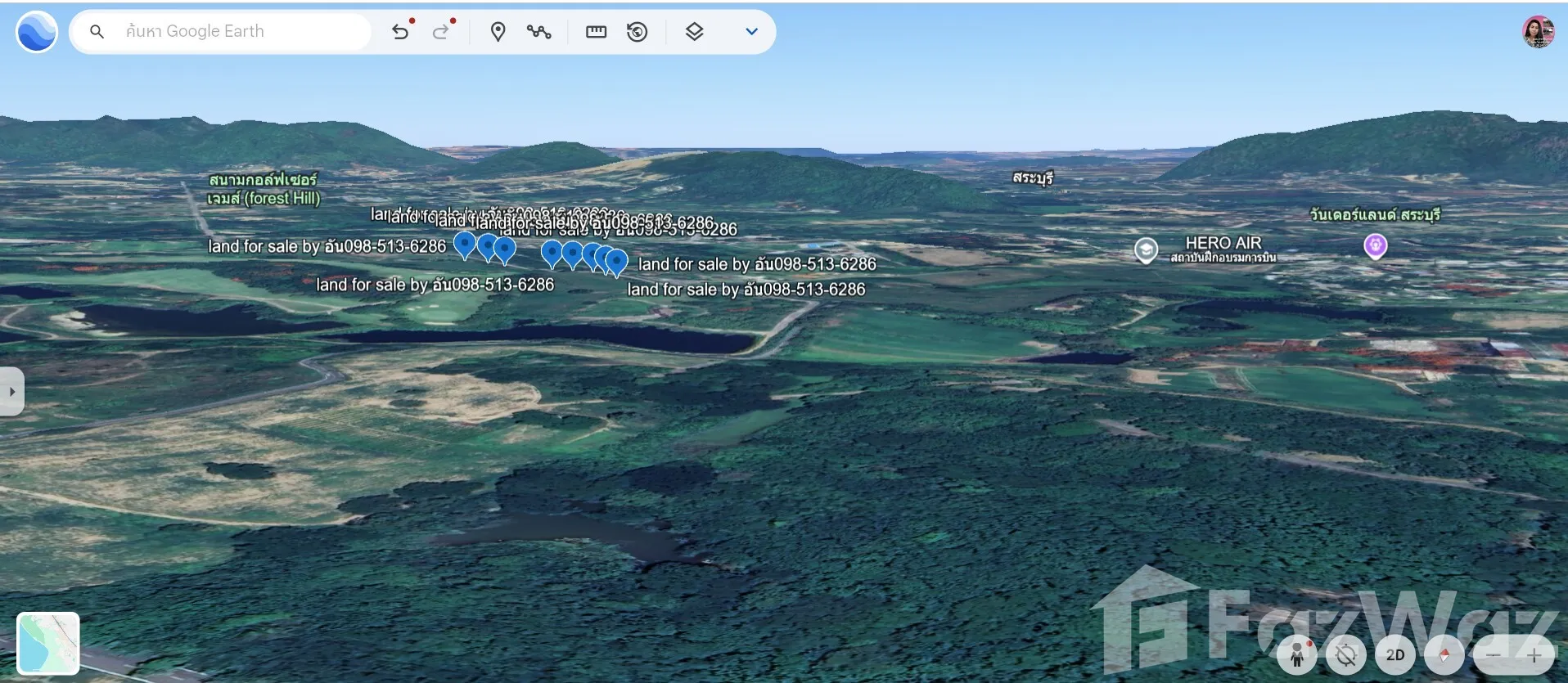This screenshot has height=683, width=1568.
Task: Select the draw path or polygon tool
Action: click(x=538, y=32)
